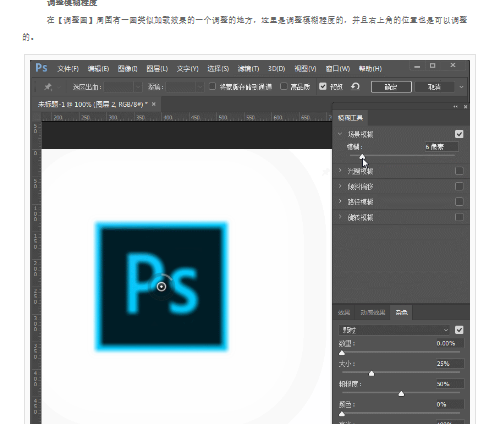Collapse the Field Blur section chevron

tap(340, 134)
